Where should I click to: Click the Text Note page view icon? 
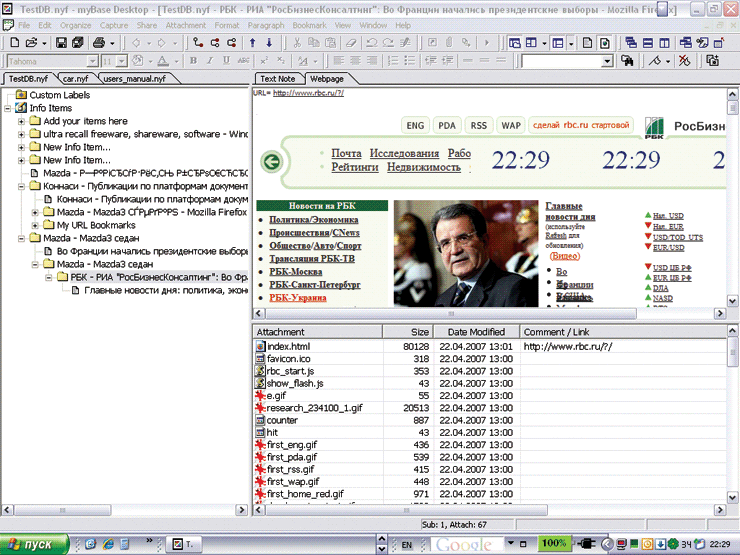coord(588,43)
